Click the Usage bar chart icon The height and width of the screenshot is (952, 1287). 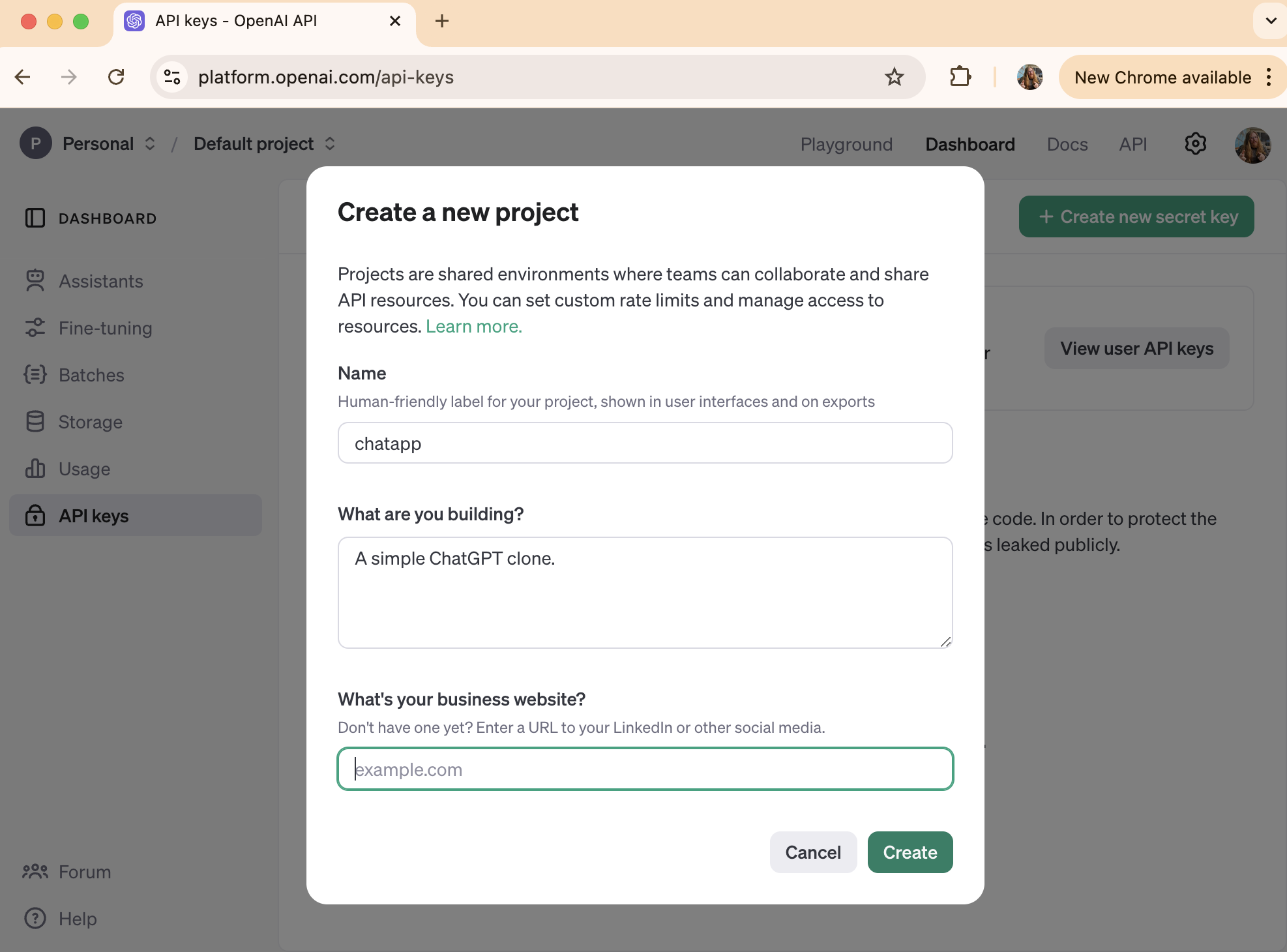[x=35, y=469]
